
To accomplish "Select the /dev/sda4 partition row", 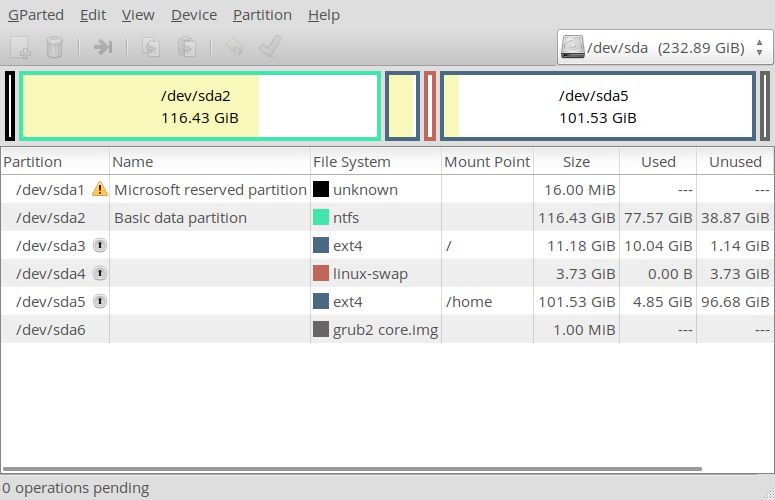I will (387, 273).
